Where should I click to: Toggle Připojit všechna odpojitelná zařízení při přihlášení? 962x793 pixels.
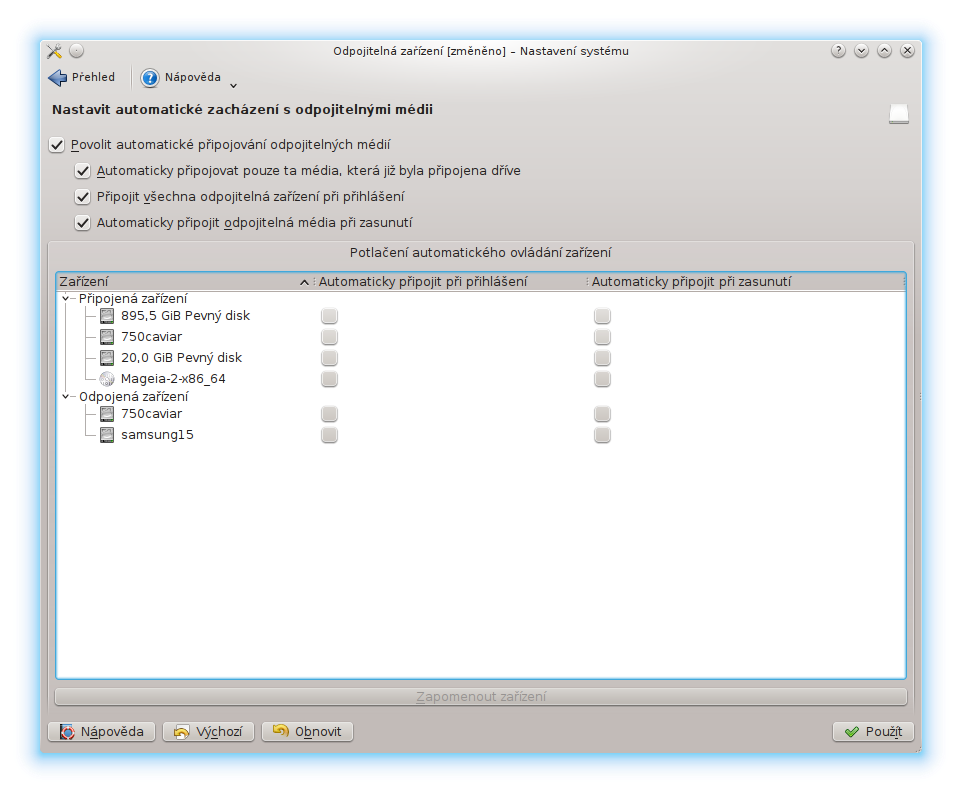82,196
